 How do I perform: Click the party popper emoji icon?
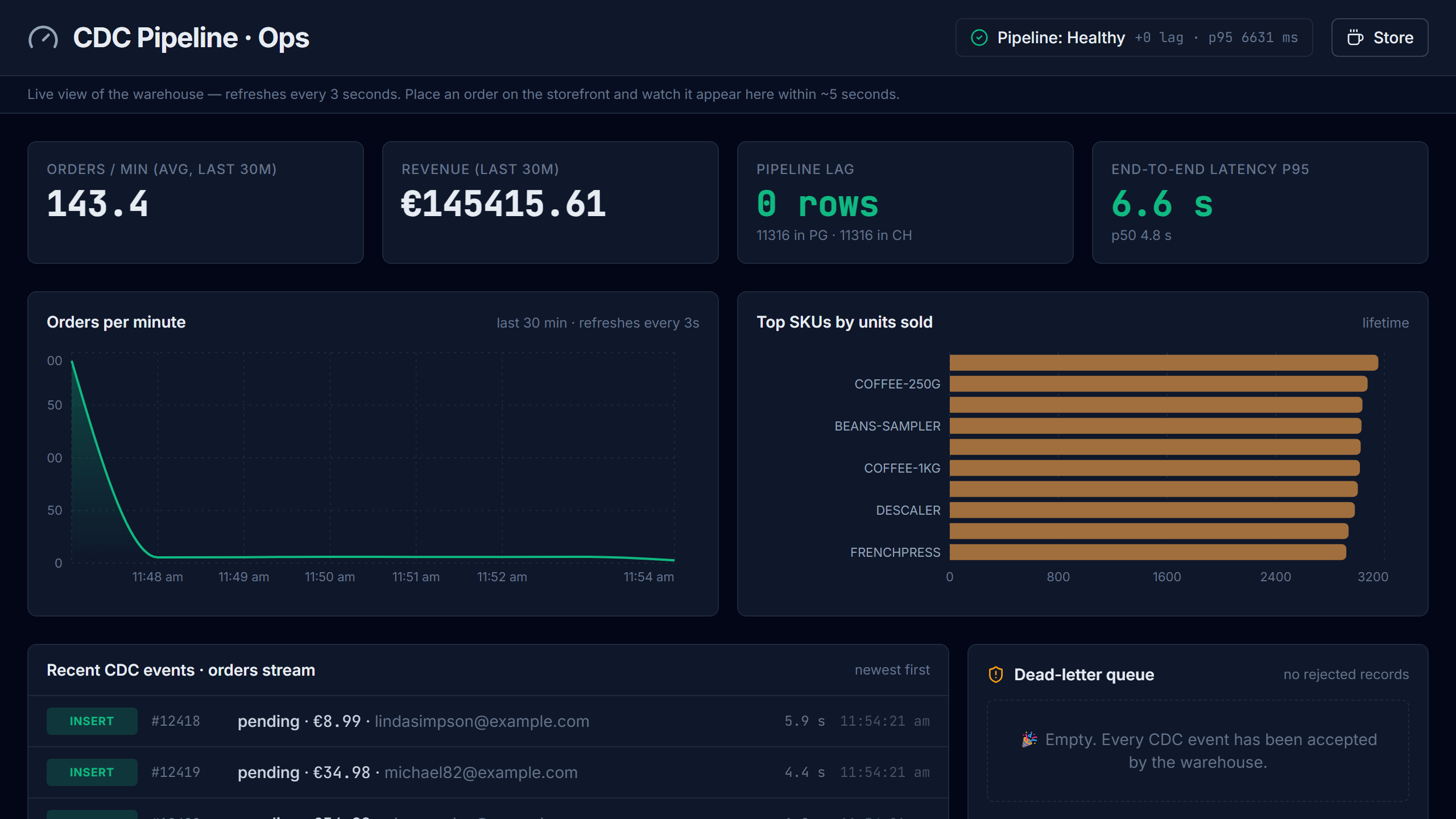click(1029, 739)
